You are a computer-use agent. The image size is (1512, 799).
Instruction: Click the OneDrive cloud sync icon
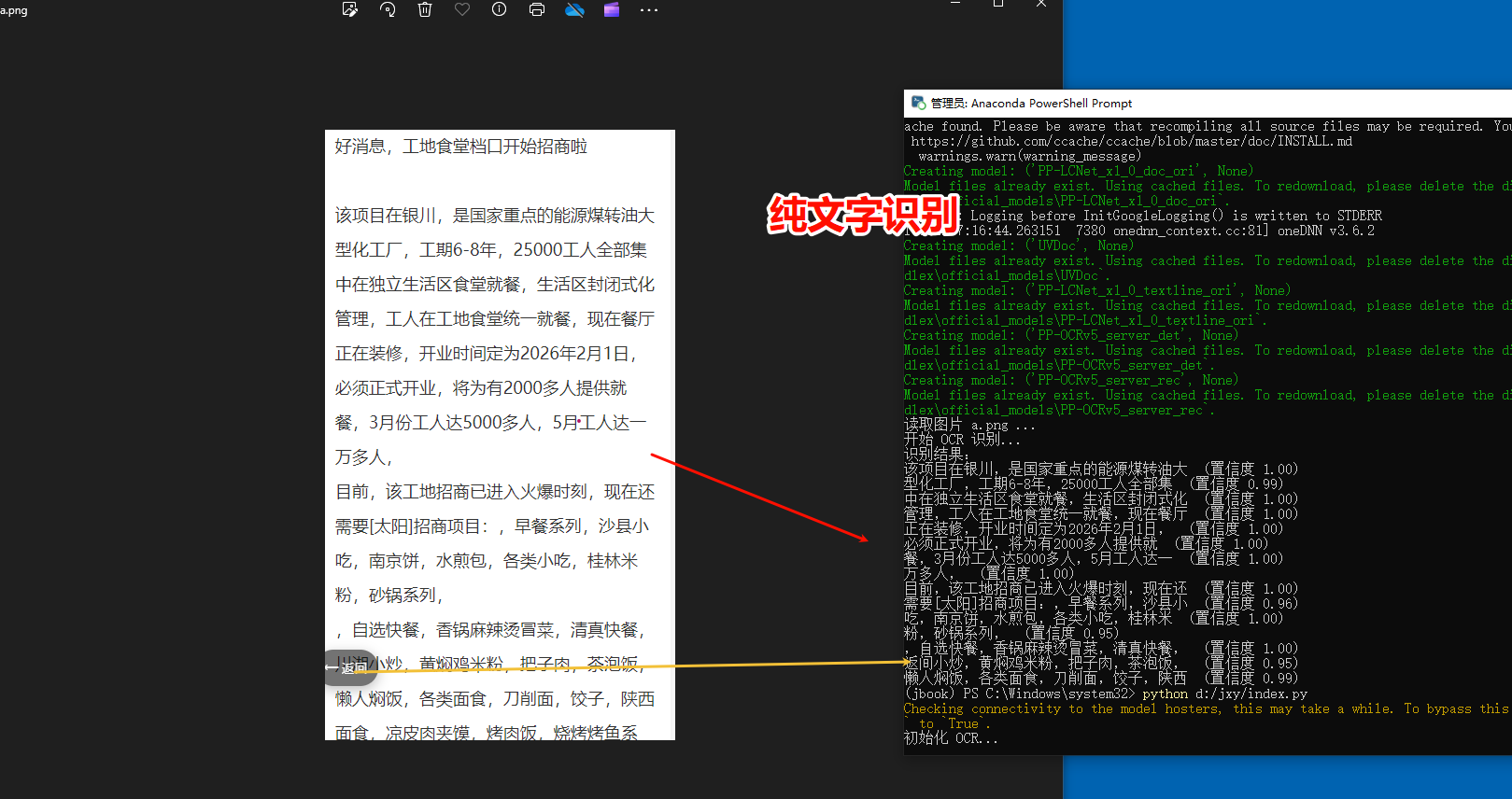point(574,9)
